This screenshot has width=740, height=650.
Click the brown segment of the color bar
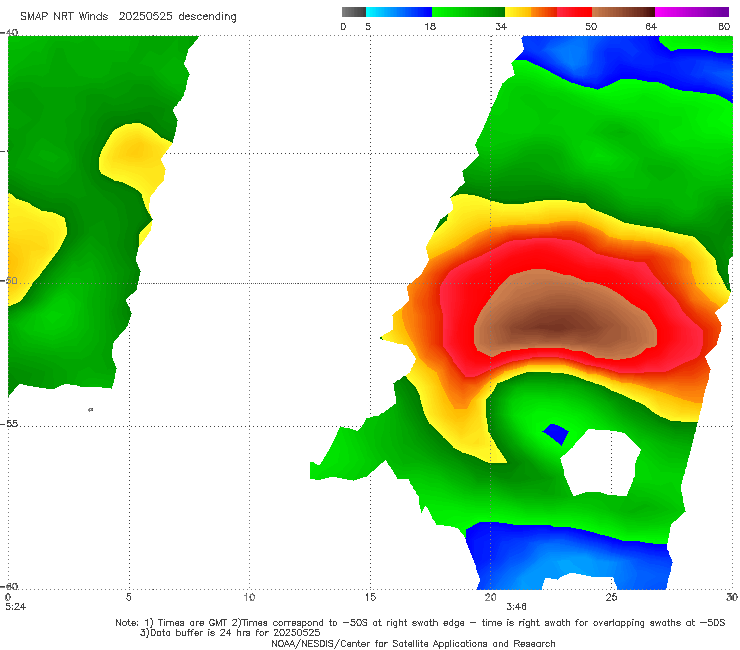pyautogui.click(x=623, y=12)
